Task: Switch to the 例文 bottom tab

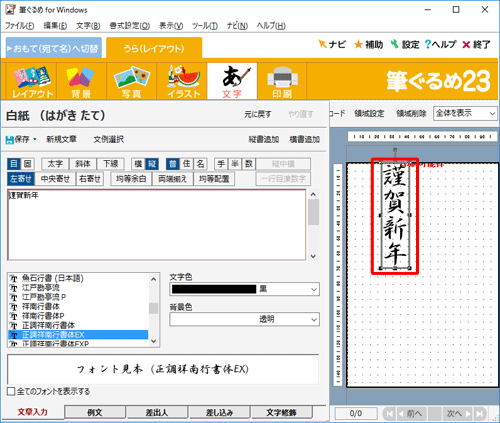Action: click(95, 412)
